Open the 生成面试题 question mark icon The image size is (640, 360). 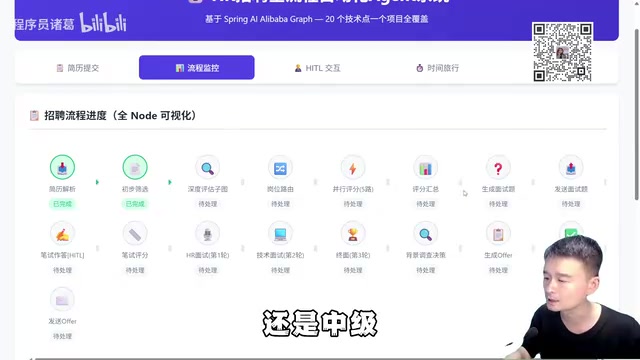(498, 168)
